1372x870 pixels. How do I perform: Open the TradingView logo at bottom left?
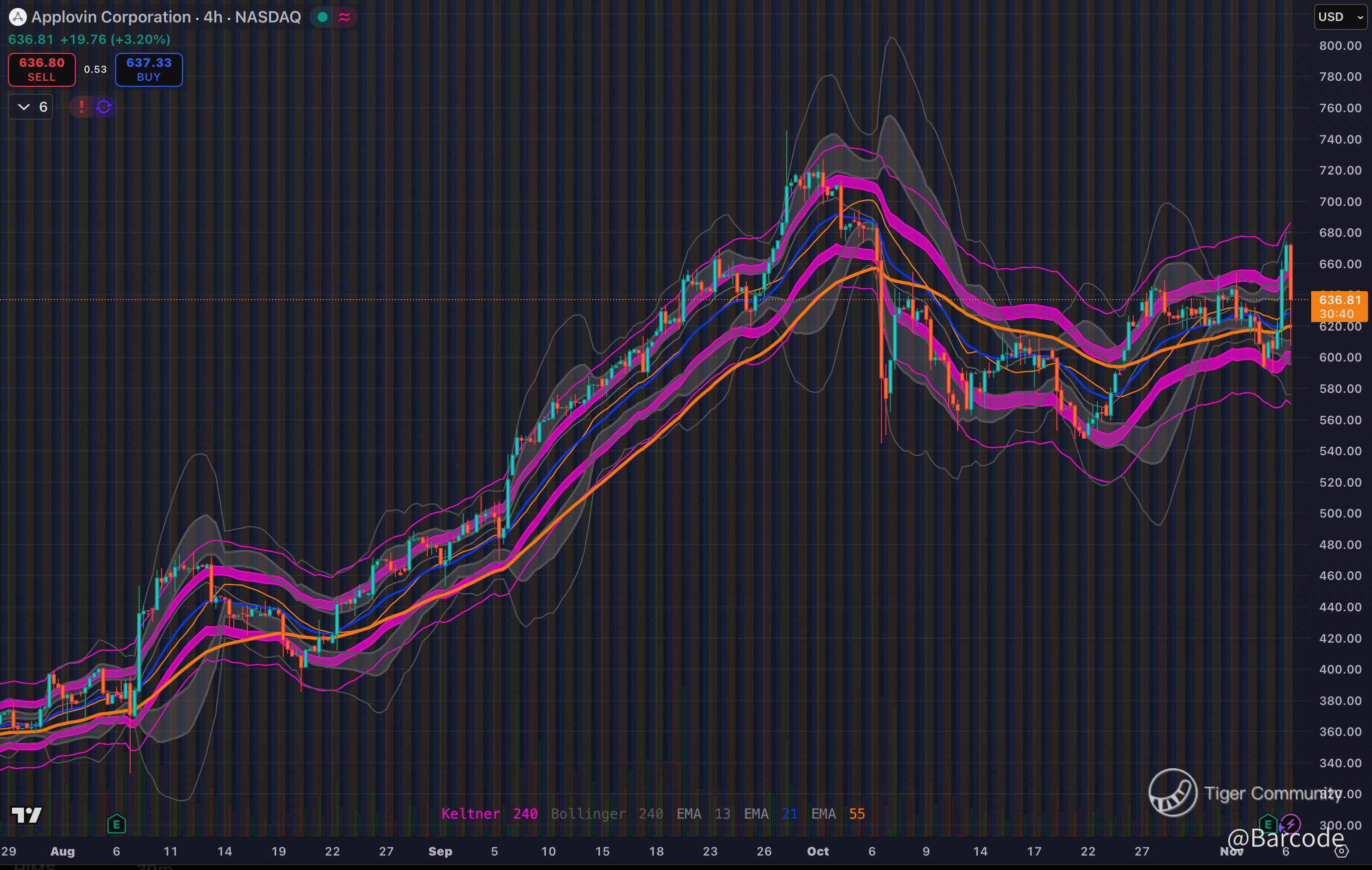pyautogui.click(x=27, y=815)
